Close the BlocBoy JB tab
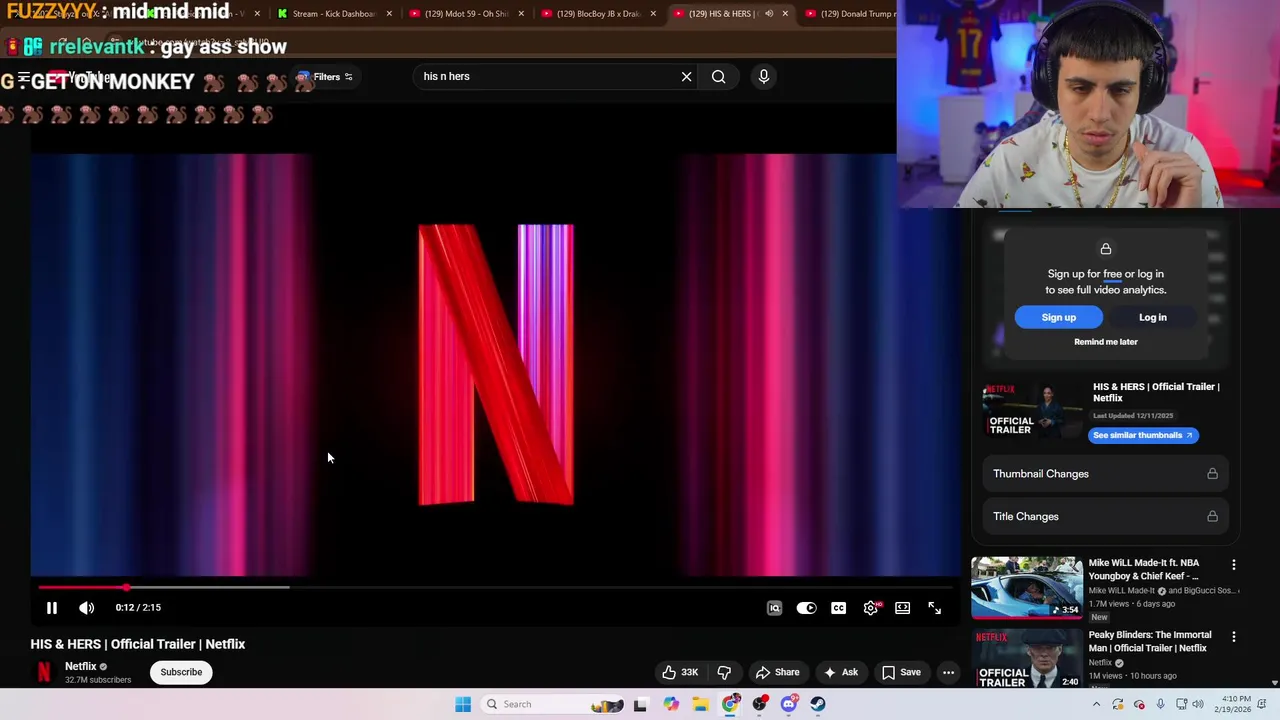Image resolution: width=1280 pixels, height=720 pixels. point(653,14)
